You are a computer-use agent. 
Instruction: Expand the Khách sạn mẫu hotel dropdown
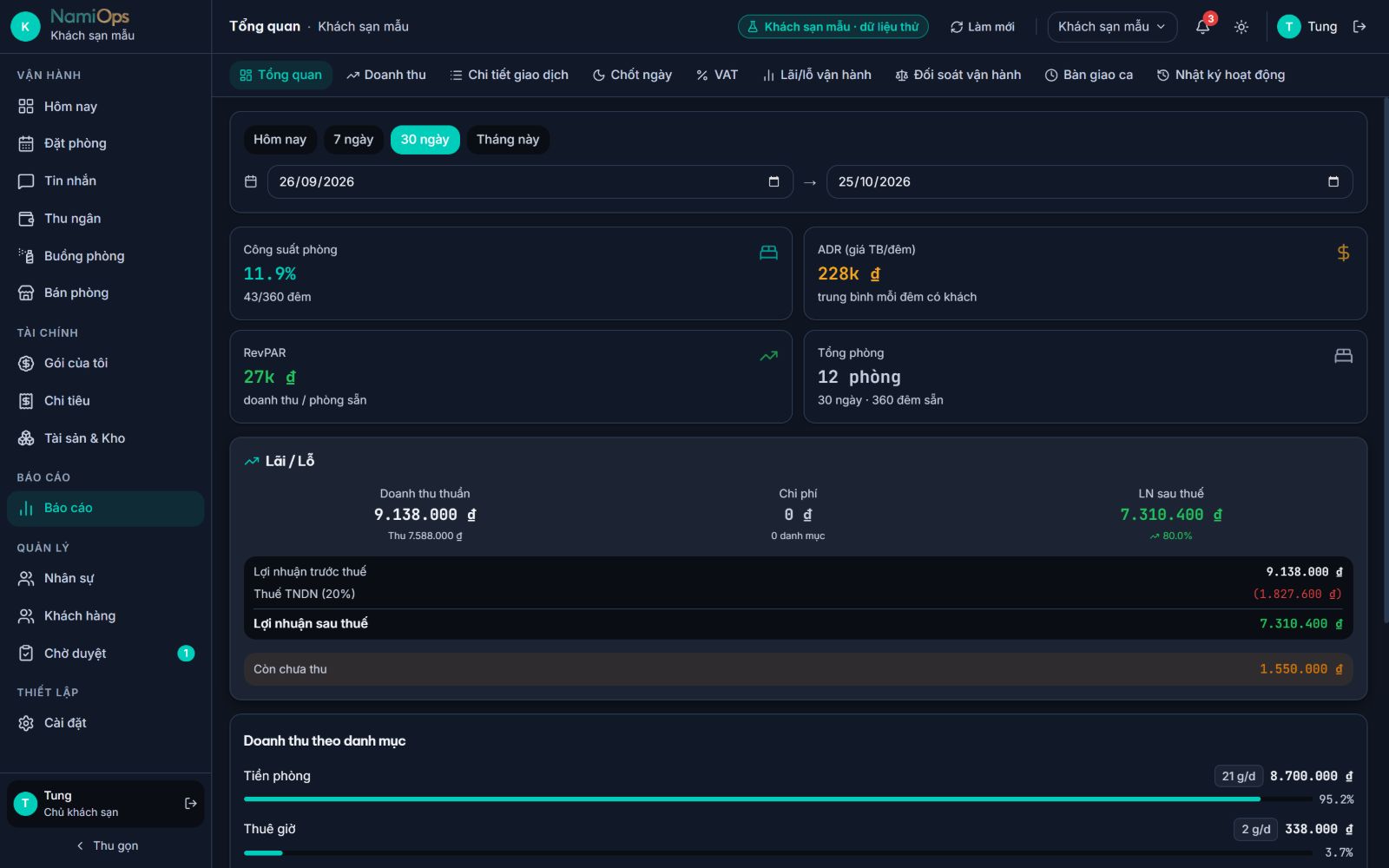(1112, 27)
